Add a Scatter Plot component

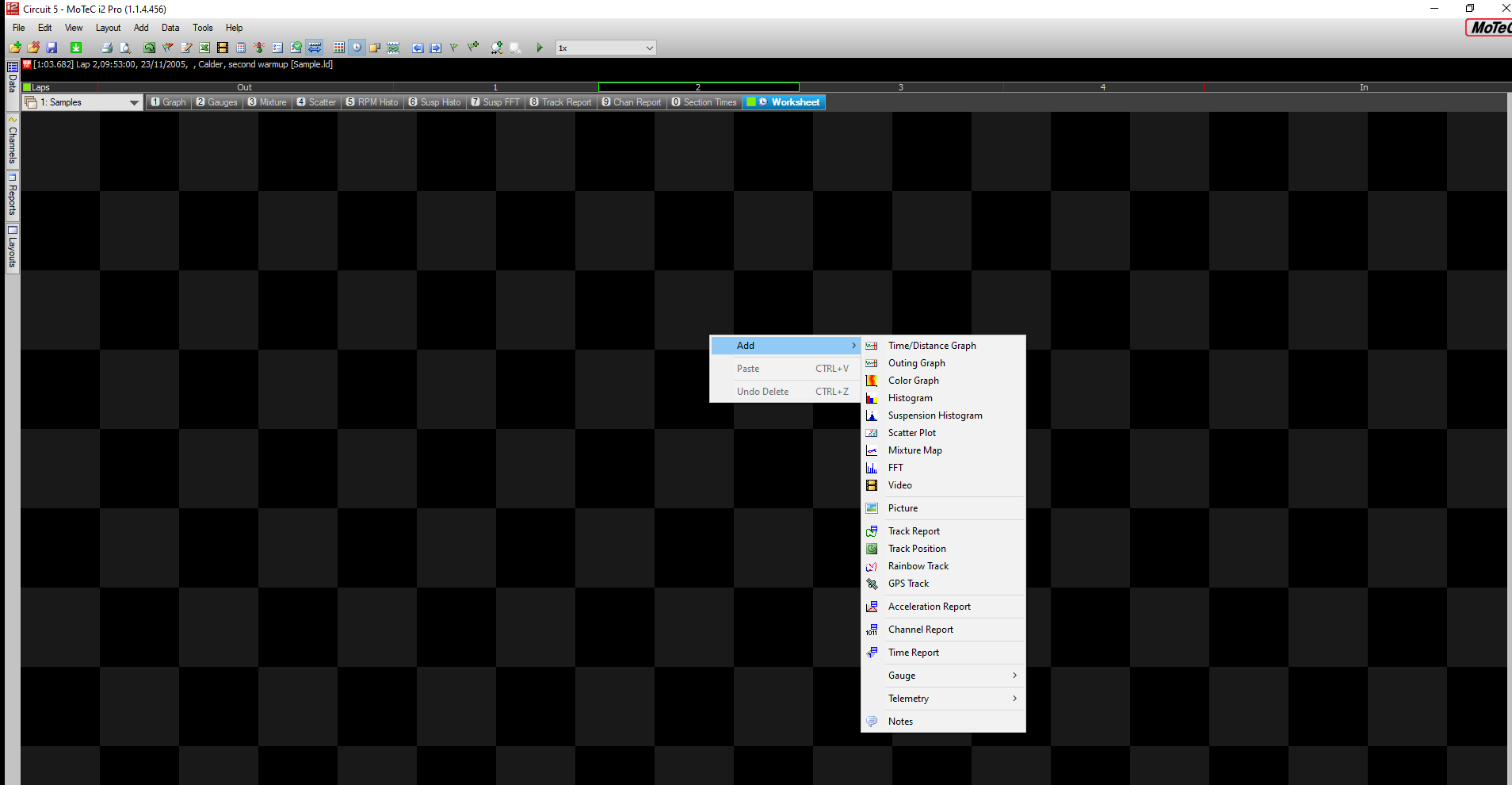943,433
